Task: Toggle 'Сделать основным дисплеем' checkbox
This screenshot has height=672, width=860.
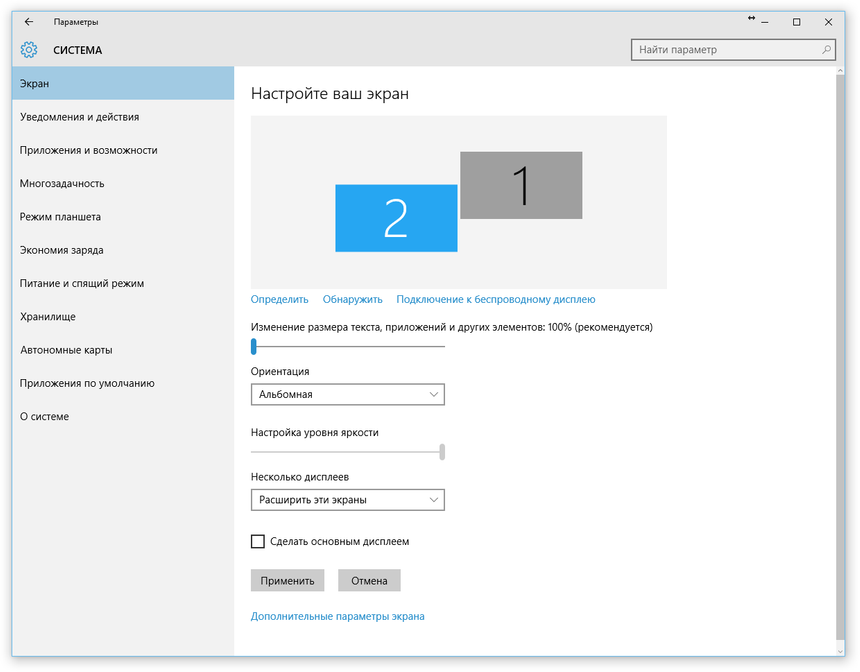Action: coord(258,541)
